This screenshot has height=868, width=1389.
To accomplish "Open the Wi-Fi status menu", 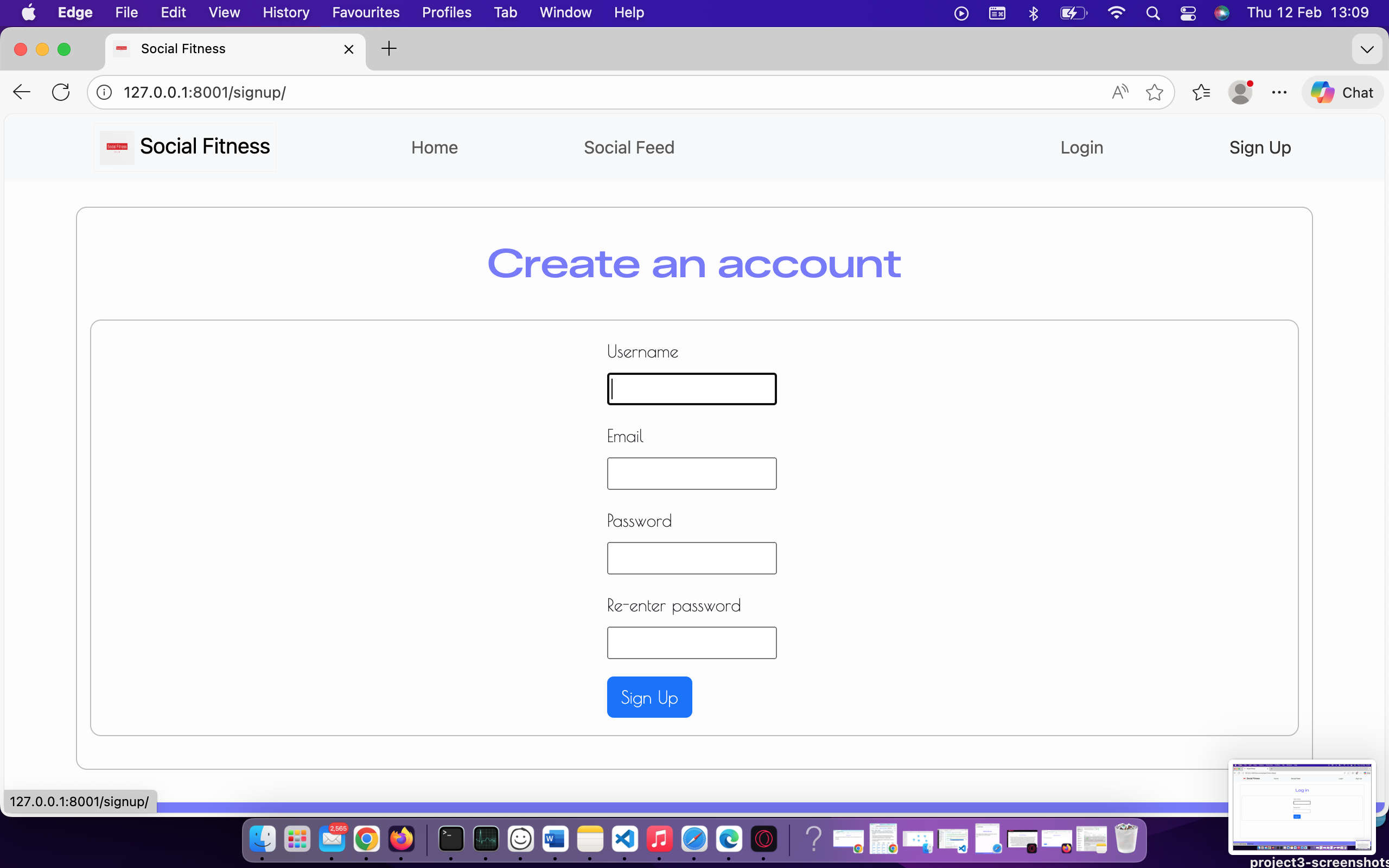I will point(1116,12).
